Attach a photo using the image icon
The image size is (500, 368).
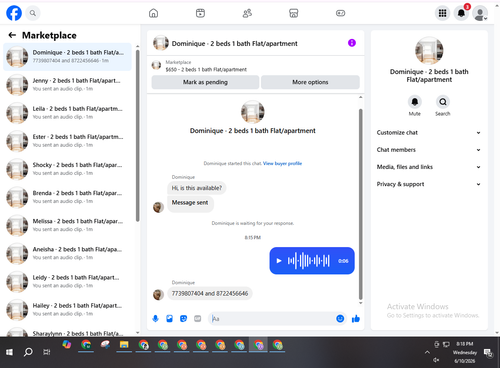[x=169, y=319]
